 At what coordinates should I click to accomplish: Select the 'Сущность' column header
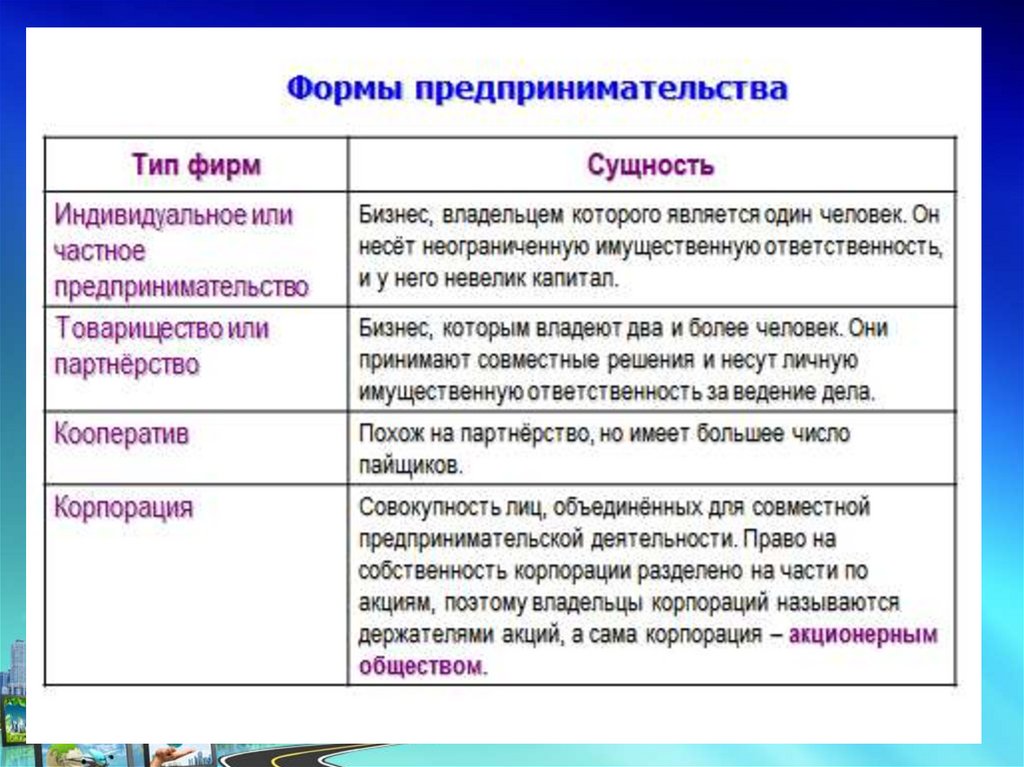(x=650, y=165)
